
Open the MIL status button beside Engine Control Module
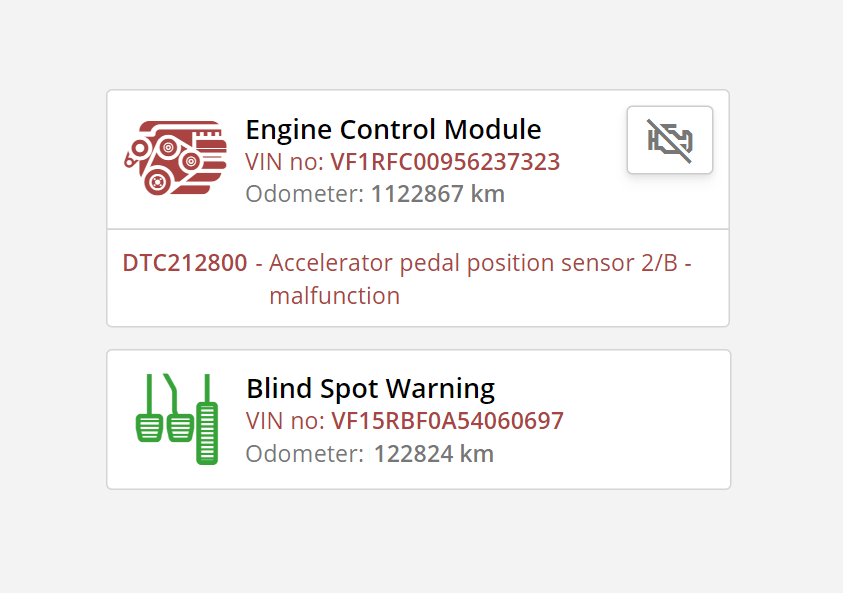669,140
